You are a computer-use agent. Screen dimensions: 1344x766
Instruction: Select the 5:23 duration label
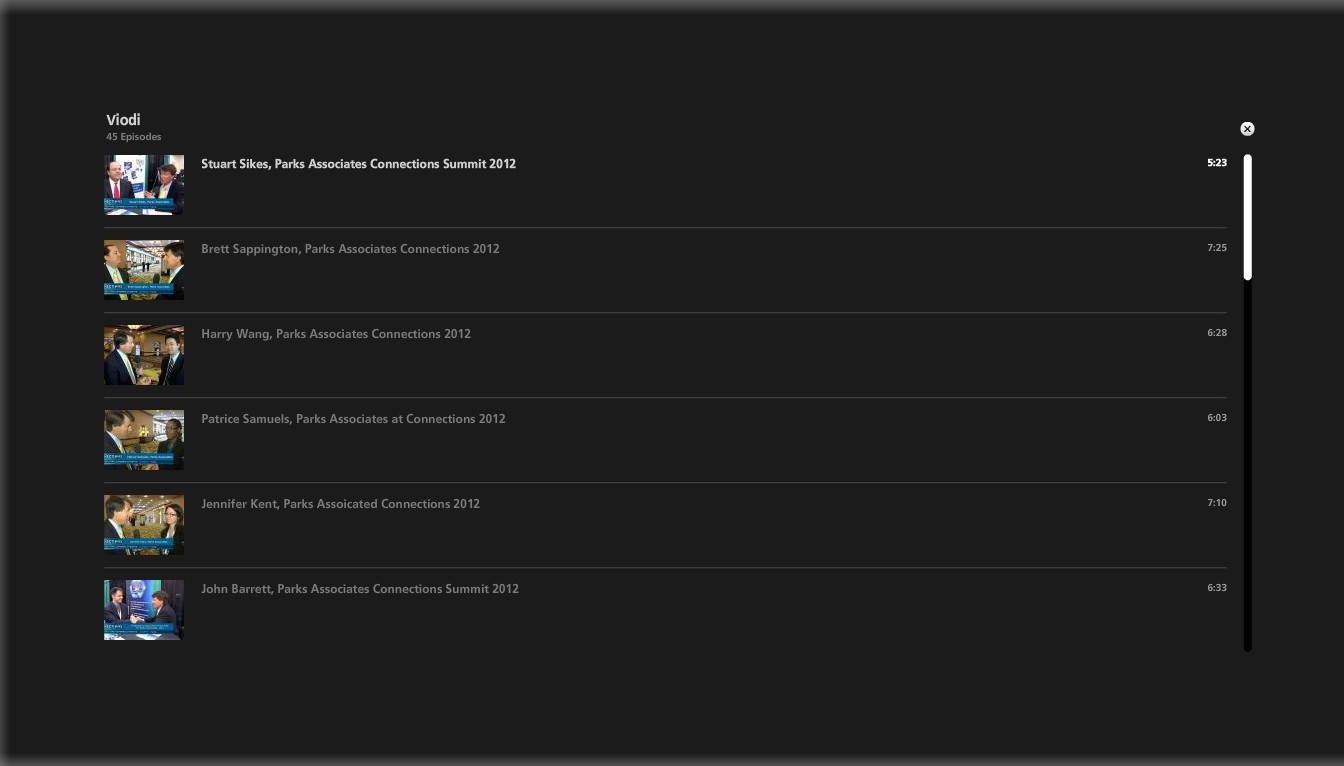pos(1217,163)
